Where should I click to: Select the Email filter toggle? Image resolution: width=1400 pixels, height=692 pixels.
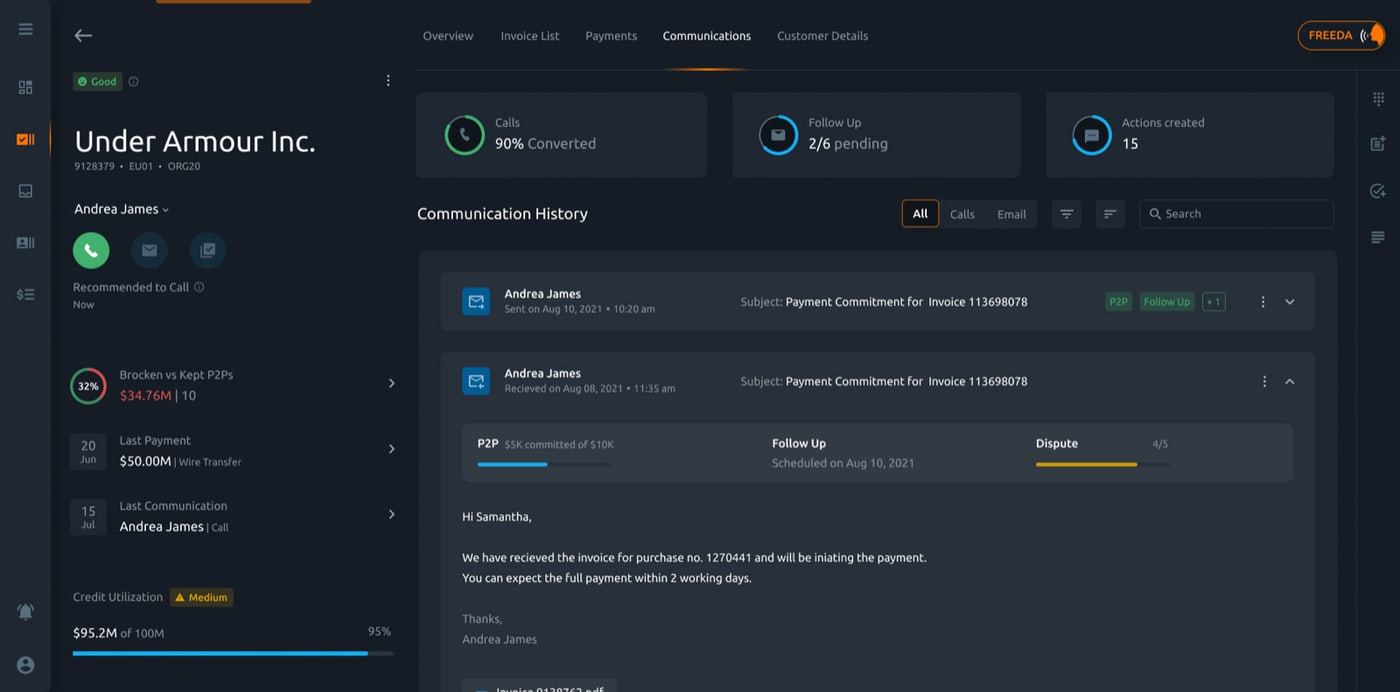[1011, 214]
